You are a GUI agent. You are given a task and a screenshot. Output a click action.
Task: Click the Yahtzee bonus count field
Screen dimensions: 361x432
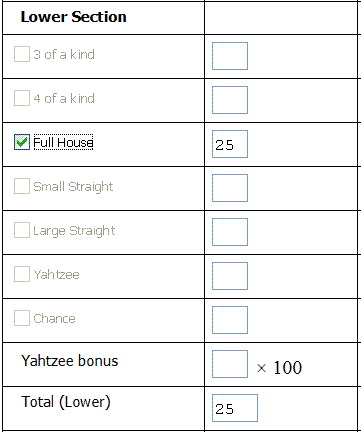click(x=230, y=364)
